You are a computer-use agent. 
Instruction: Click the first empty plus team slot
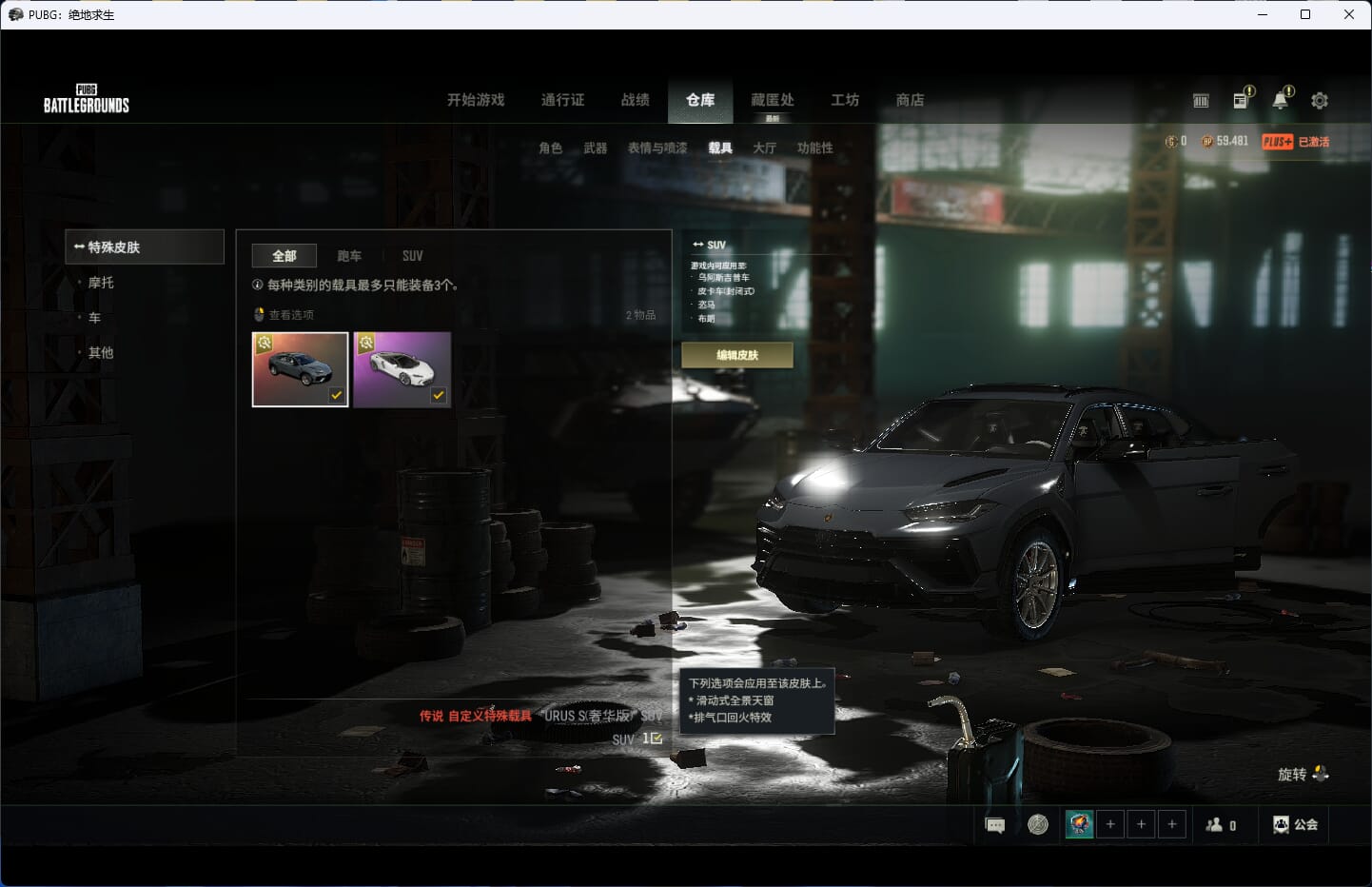tap(1110, 824)
